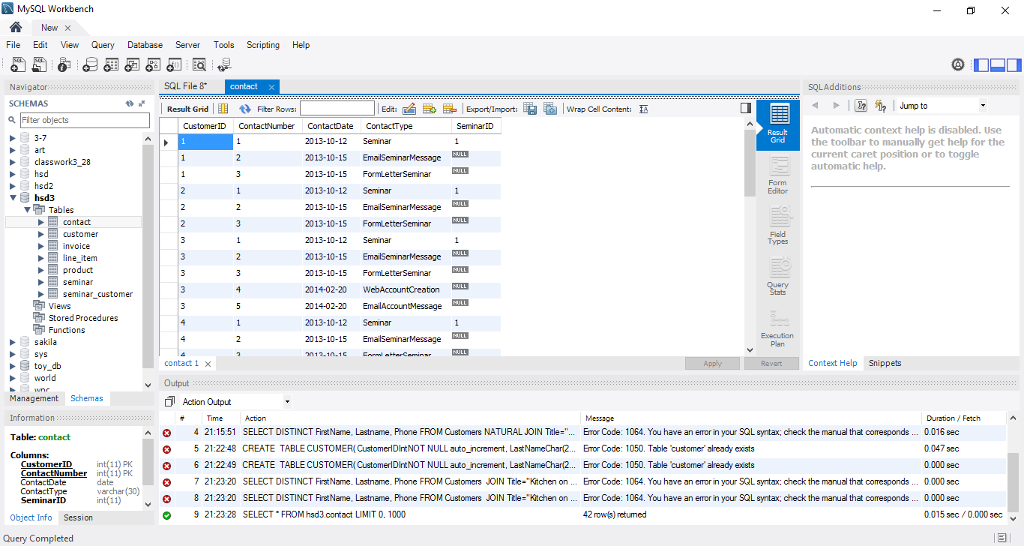Open the schema inspector icon
Screen dimensions: 1024x546
coord(64,65)
